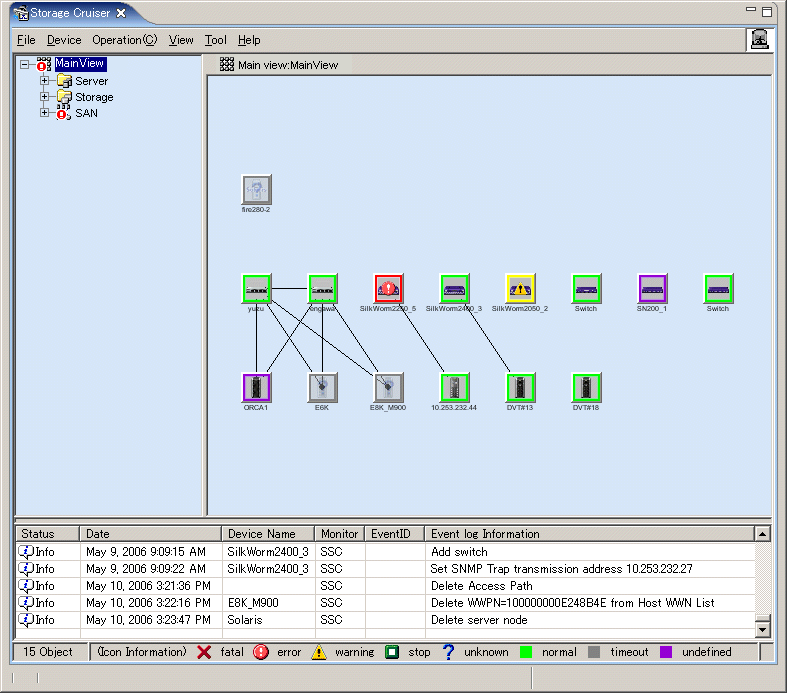Click the 'Solaris' device name cell
This screenshot has width=787, height=693.
point(268,620)
